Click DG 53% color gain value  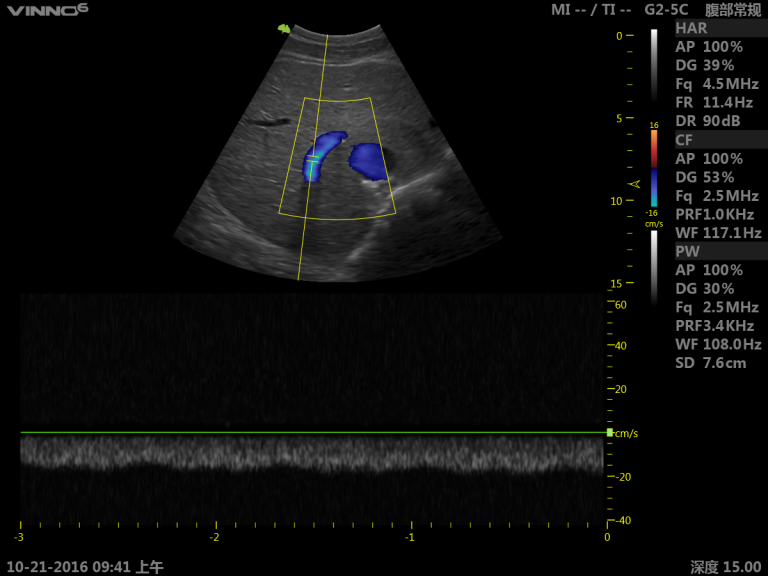point(705,178)
